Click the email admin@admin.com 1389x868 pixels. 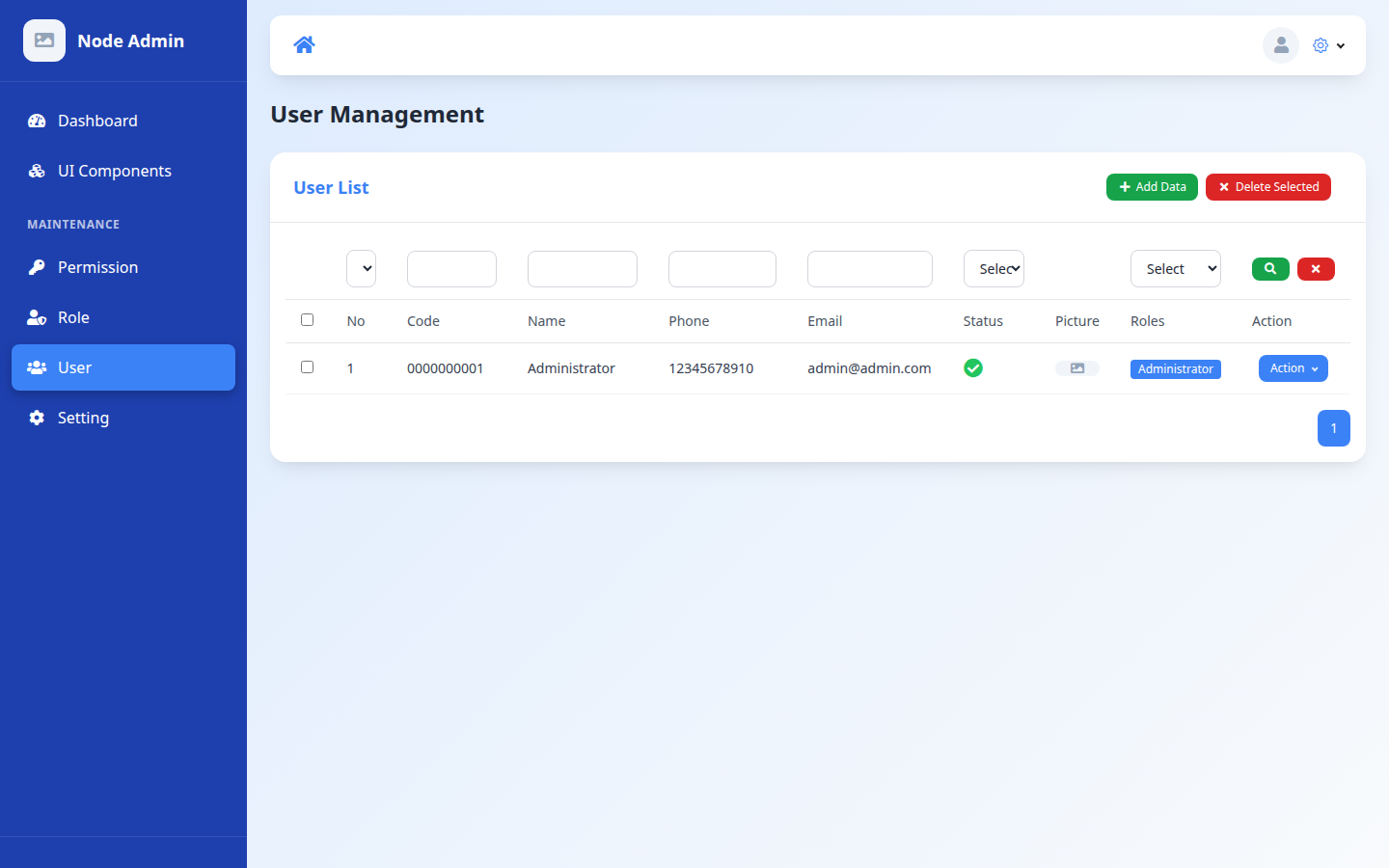(x=869, y=368)
